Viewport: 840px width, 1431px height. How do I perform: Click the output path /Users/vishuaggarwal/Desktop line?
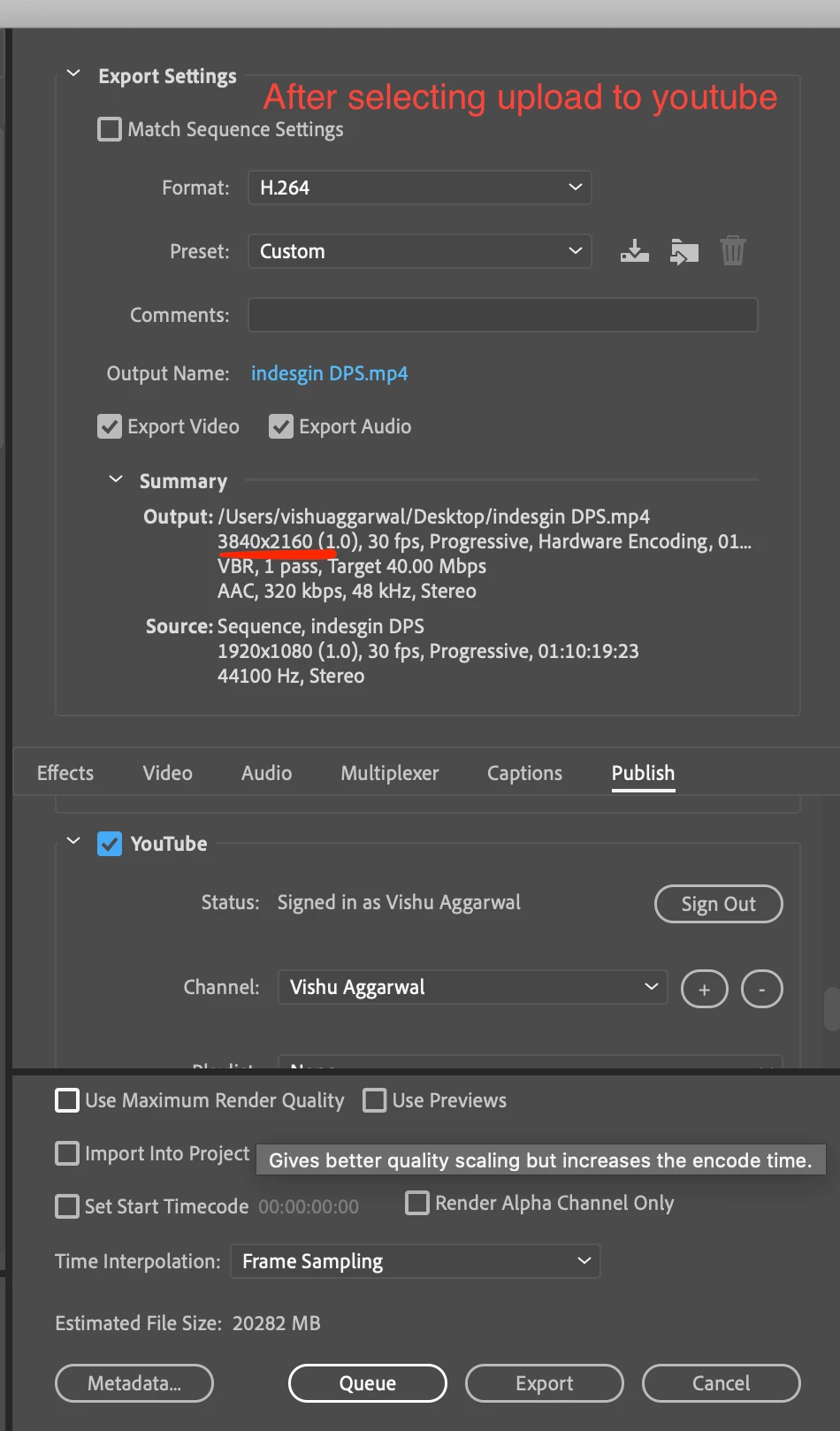433,517
